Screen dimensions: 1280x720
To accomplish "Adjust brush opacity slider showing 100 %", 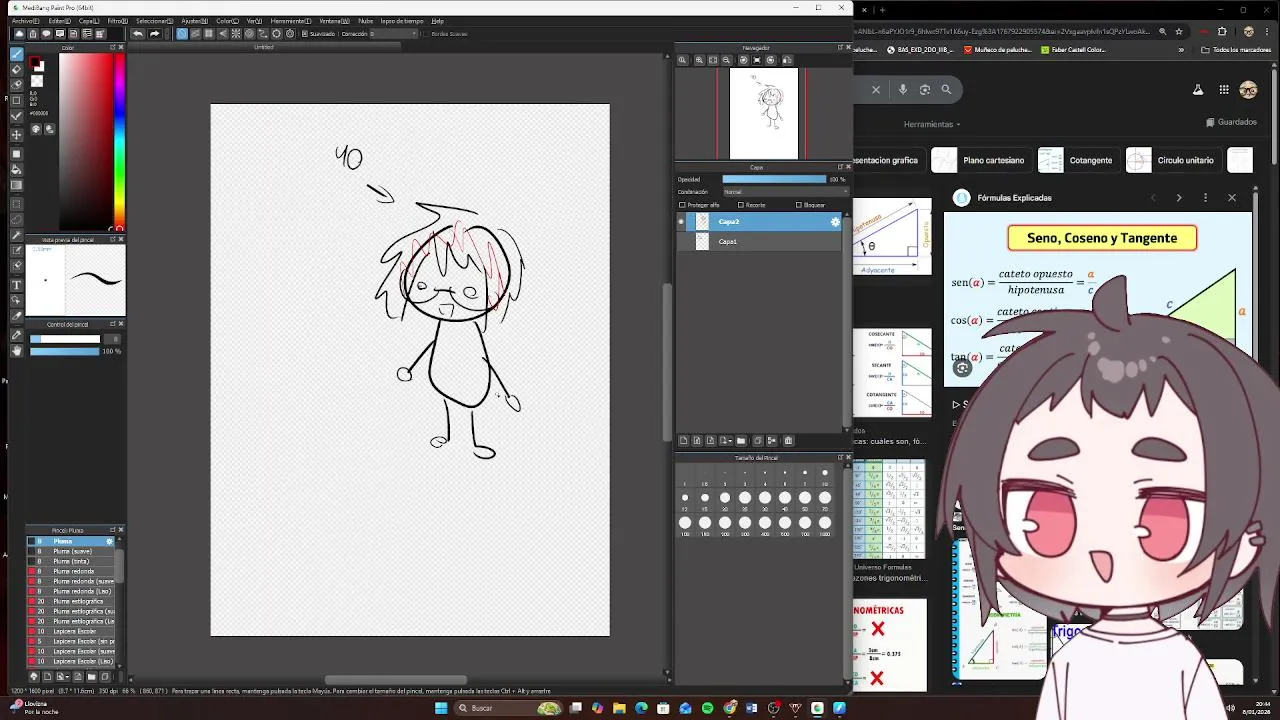I will coord(65,351).
